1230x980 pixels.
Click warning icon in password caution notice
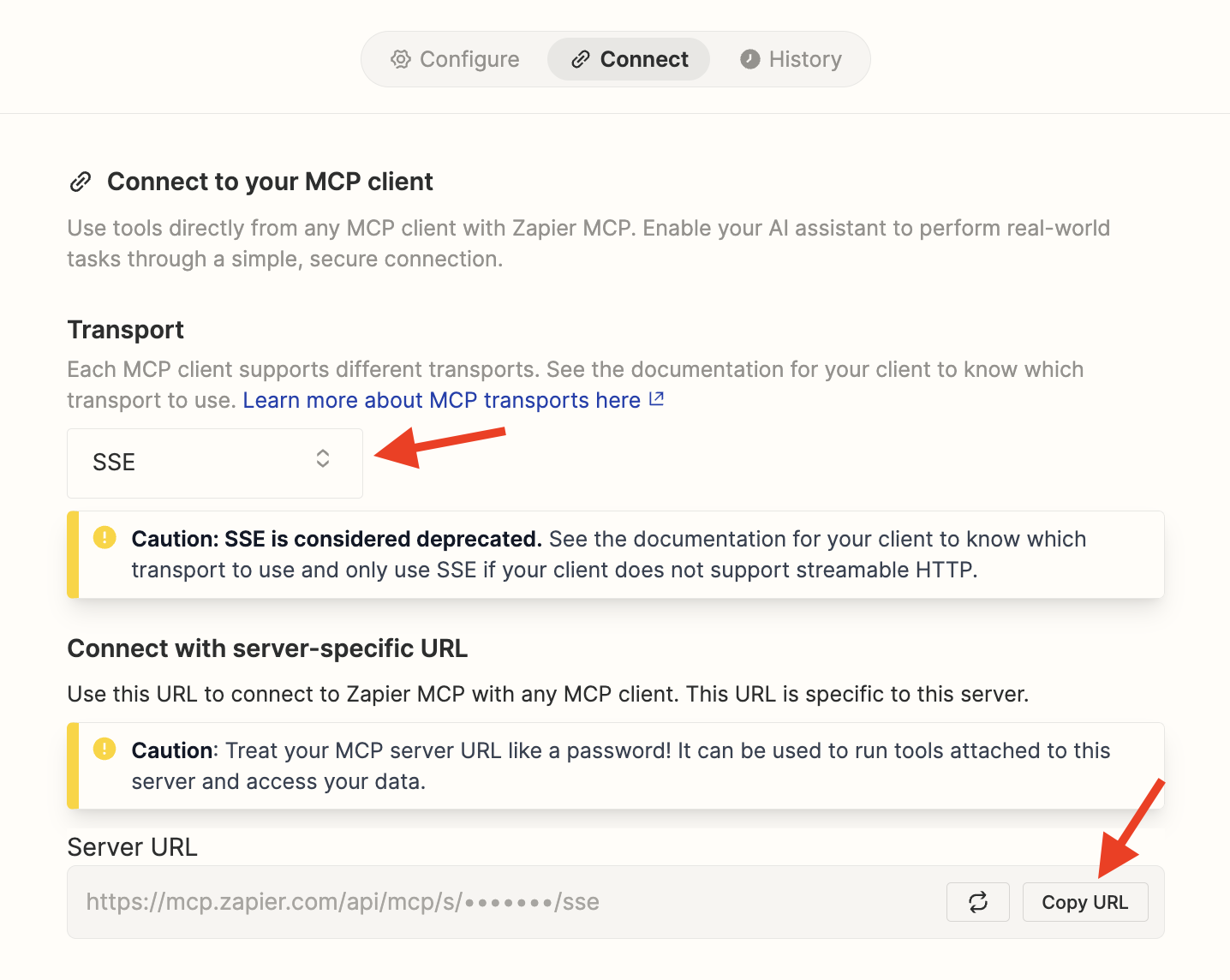click(104, 750)
